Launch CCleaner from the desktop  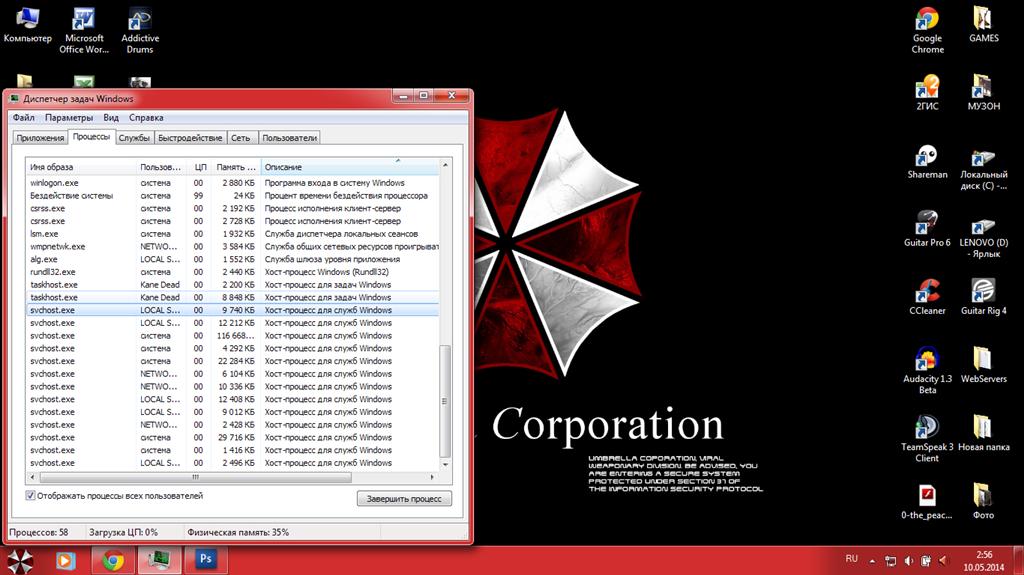coord(927,297)
